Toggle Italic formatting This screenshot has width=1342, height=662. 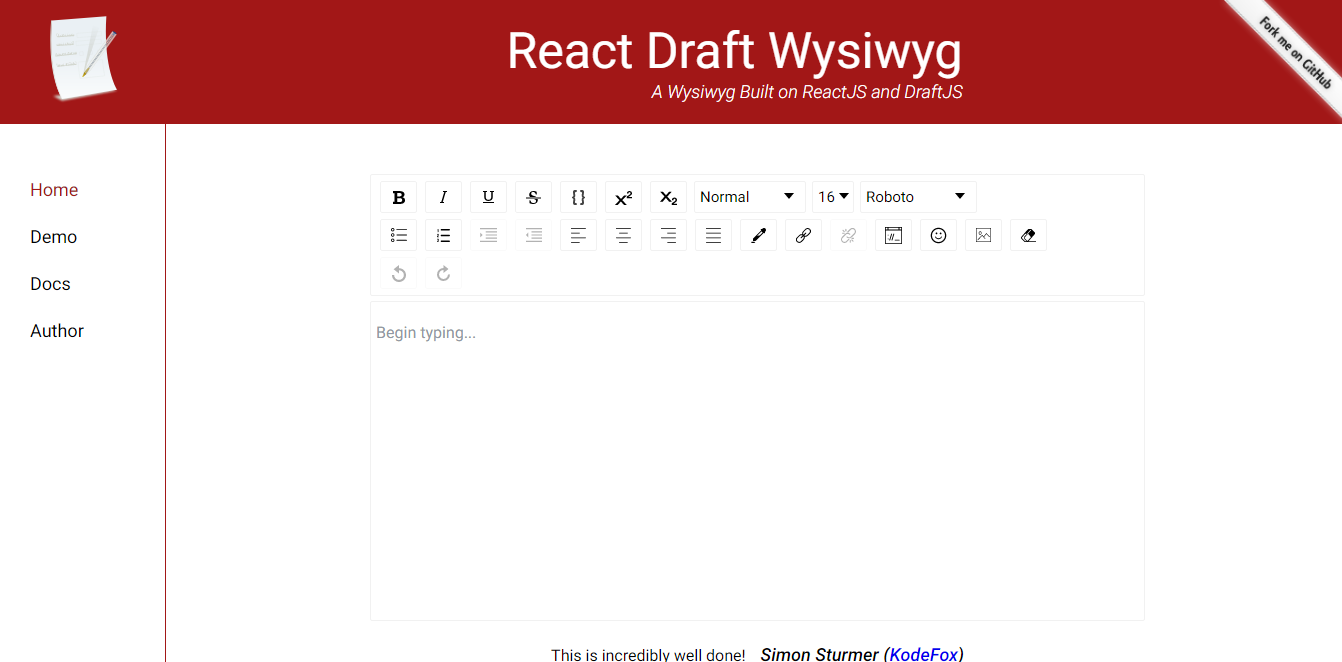click(x=443, y=197)
